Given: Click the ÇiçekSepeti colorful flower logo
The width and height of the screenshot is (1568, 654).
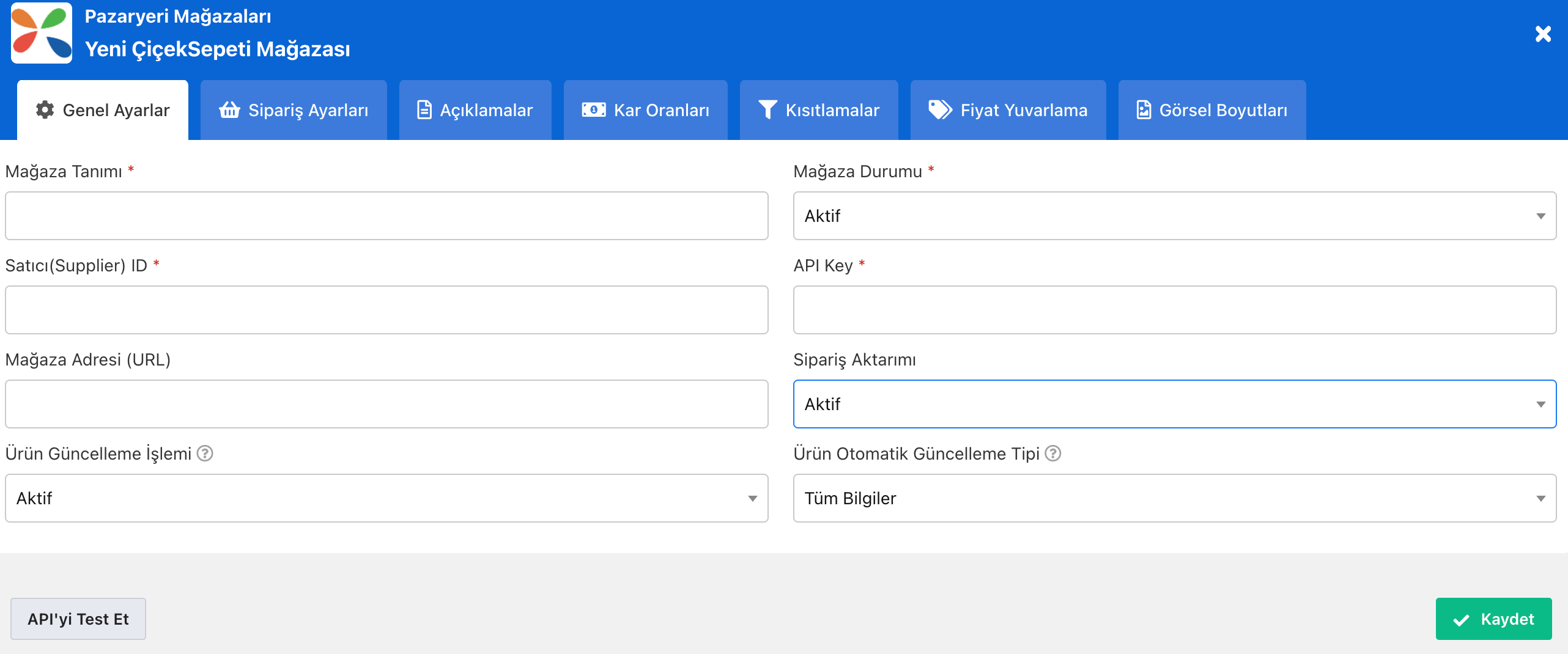Looking at the screenshot, I should [42, 33].
